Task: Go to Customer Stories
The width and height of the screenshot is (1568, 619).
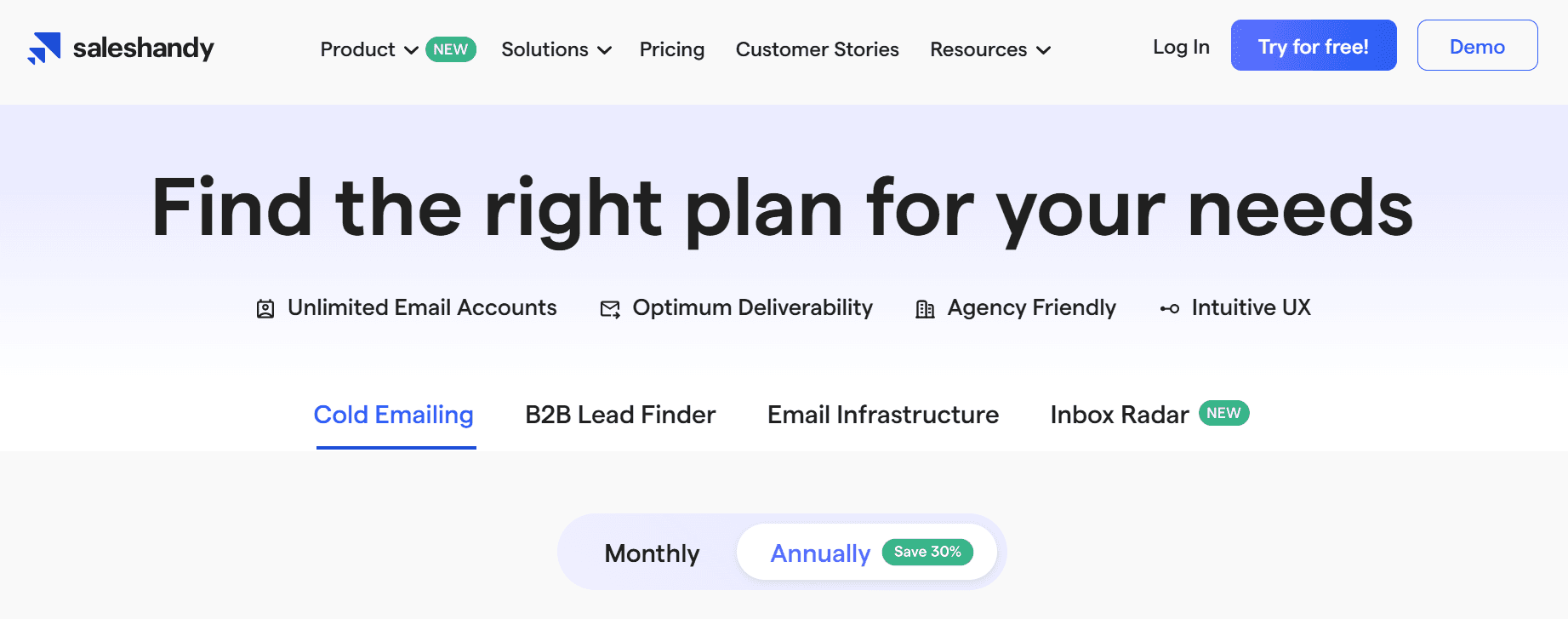Action: [817, 49]
